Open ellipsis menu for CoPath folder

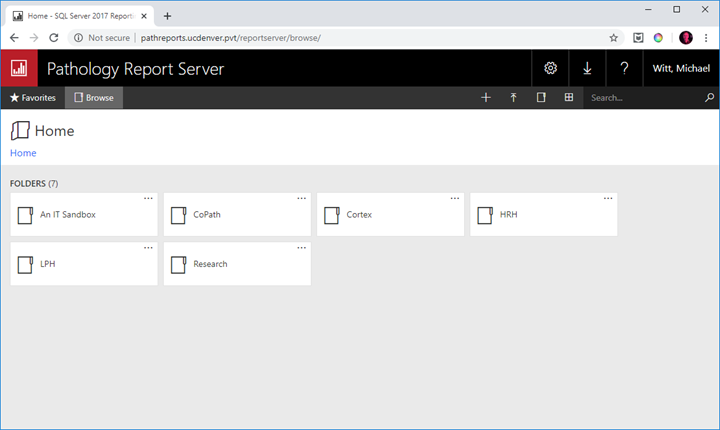(x=301, y=198)
